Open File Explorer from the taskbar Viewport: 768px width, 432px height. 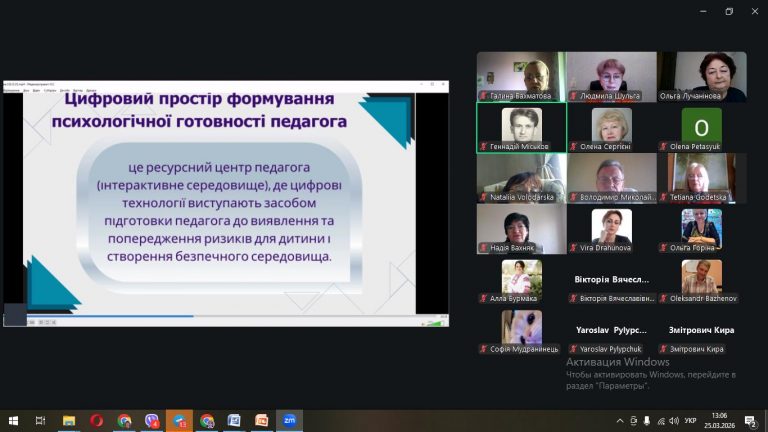coord(69,421)
